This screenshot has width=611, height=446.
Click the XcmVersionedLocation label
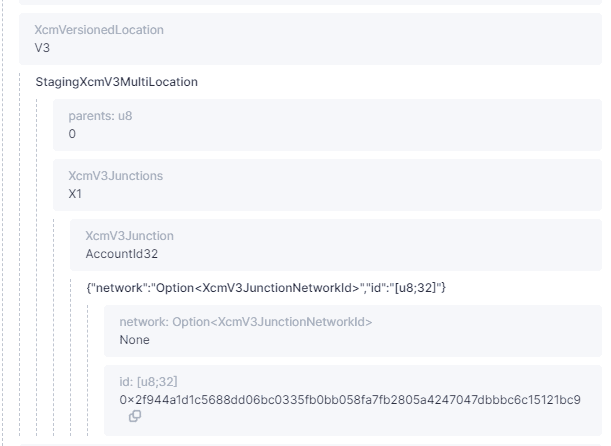pos(99,30)
